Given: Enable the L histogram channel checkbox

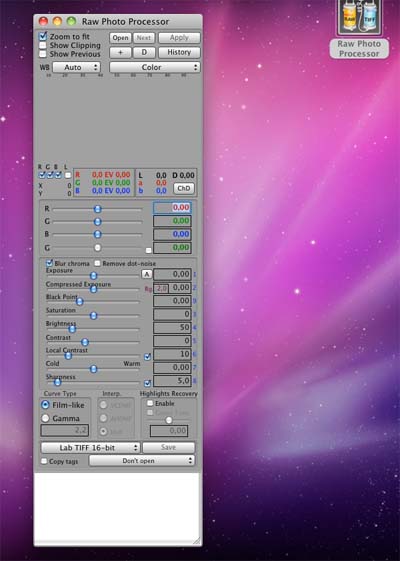Looking at the screenshot, I should click(x=68, y=175).
